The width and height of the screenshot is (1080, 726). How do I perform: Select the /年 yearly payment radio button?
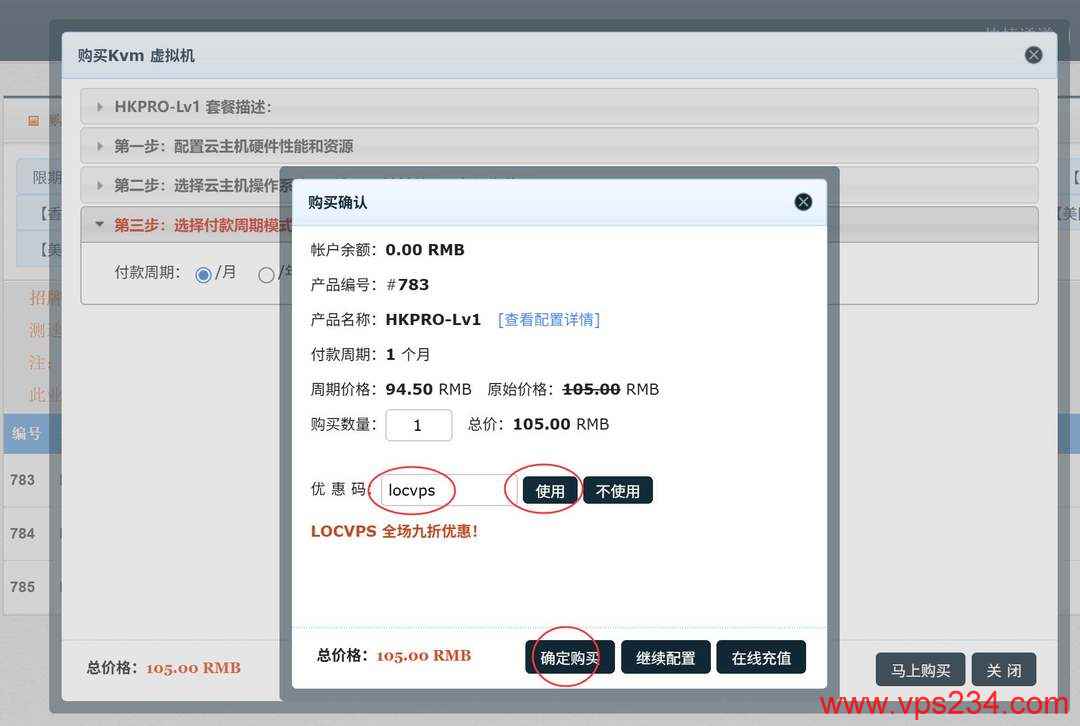[x=265, y=274]
